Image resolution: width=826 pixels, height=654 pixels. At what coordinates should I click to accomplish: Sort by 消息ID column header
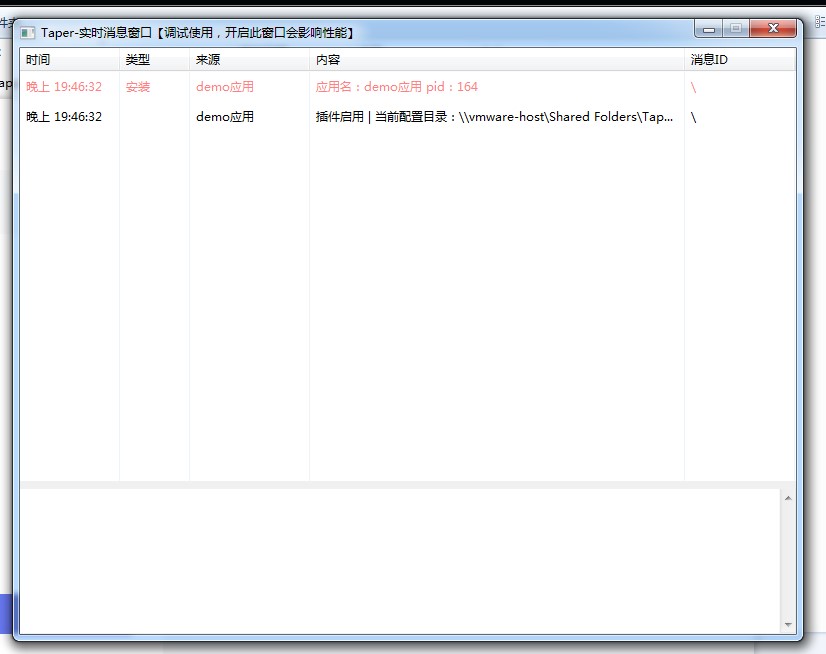[740, 60]
